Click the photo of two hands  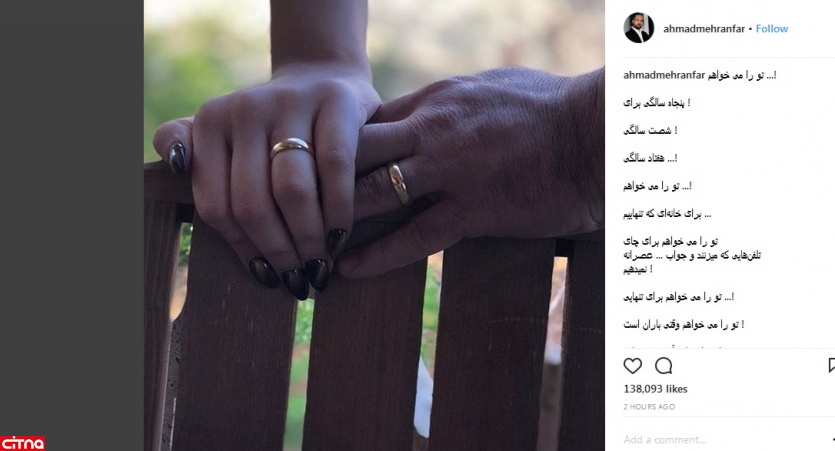(374, 225)
